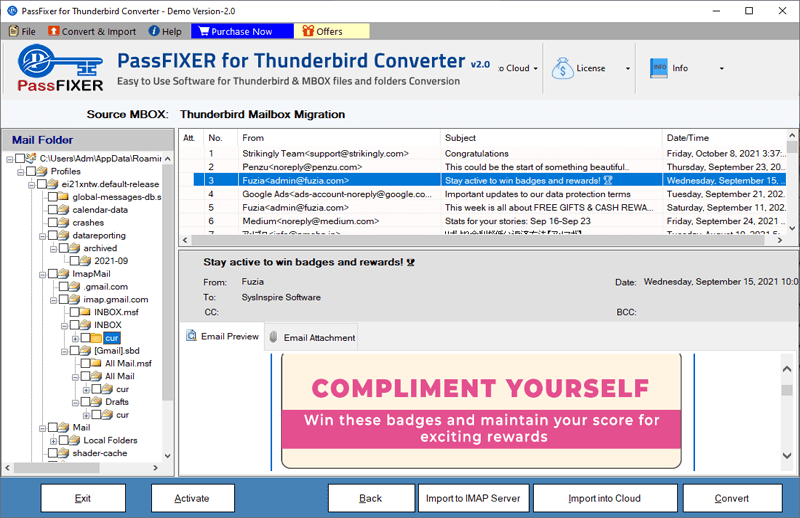
Task: Click the Info book icon
Action: pos(659,68)
